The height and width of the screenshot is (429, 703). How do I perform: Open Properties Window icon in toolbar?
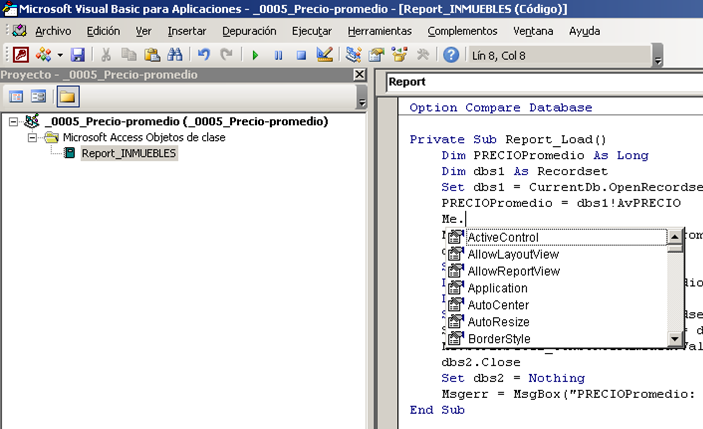(x=376, y=55)
